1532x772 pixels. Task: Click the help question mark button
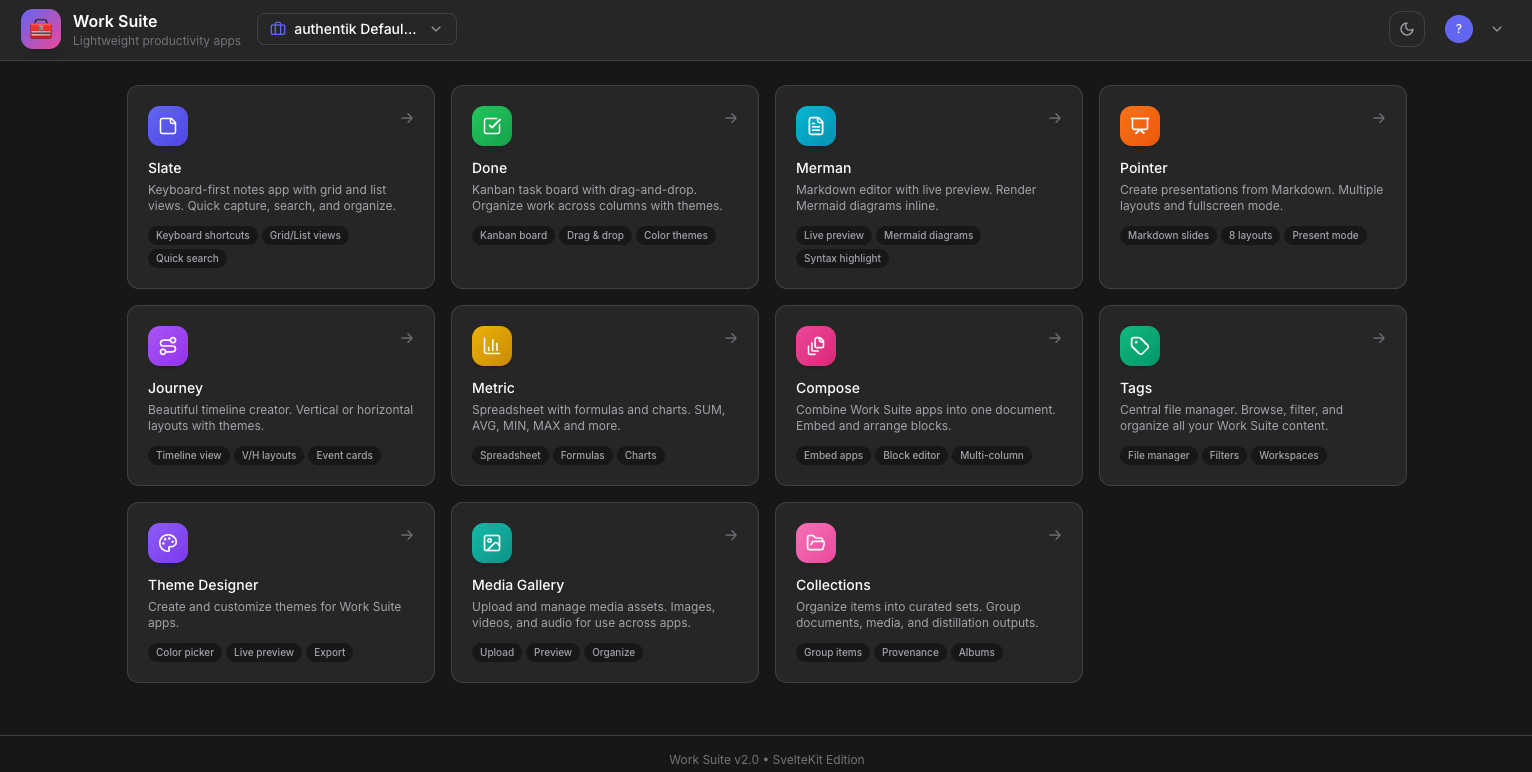coord(1459,29)
